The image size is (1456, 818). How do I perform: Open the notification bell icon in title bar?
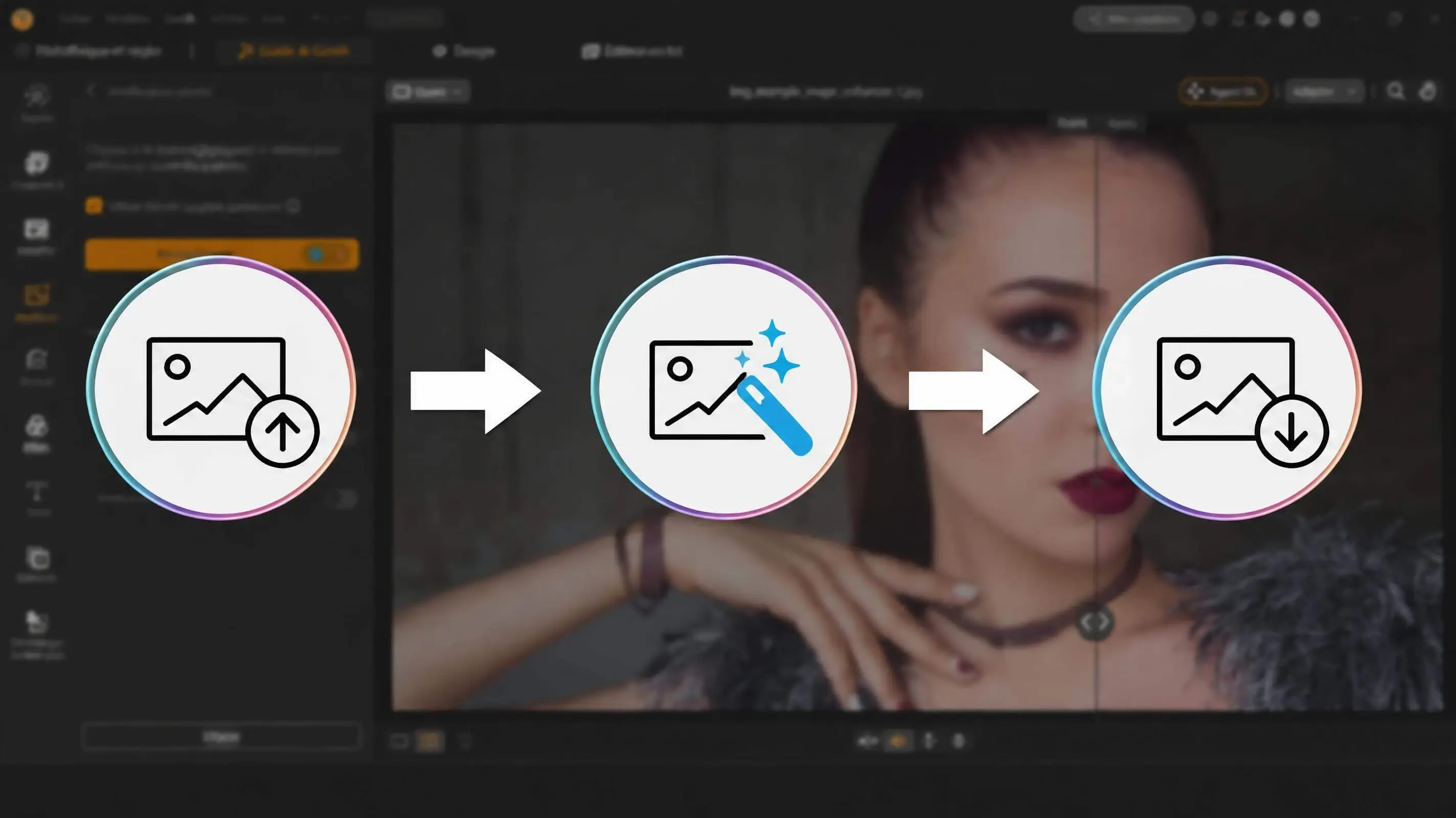1238,19
